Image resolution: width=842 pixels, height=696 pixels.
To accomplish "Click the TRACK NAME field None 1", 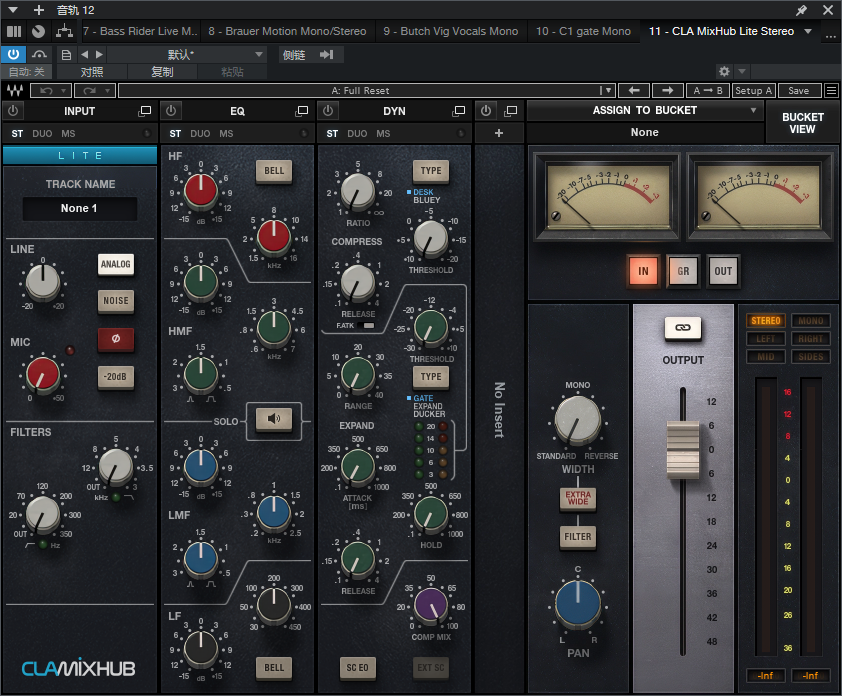I will (x=79, y=208).
